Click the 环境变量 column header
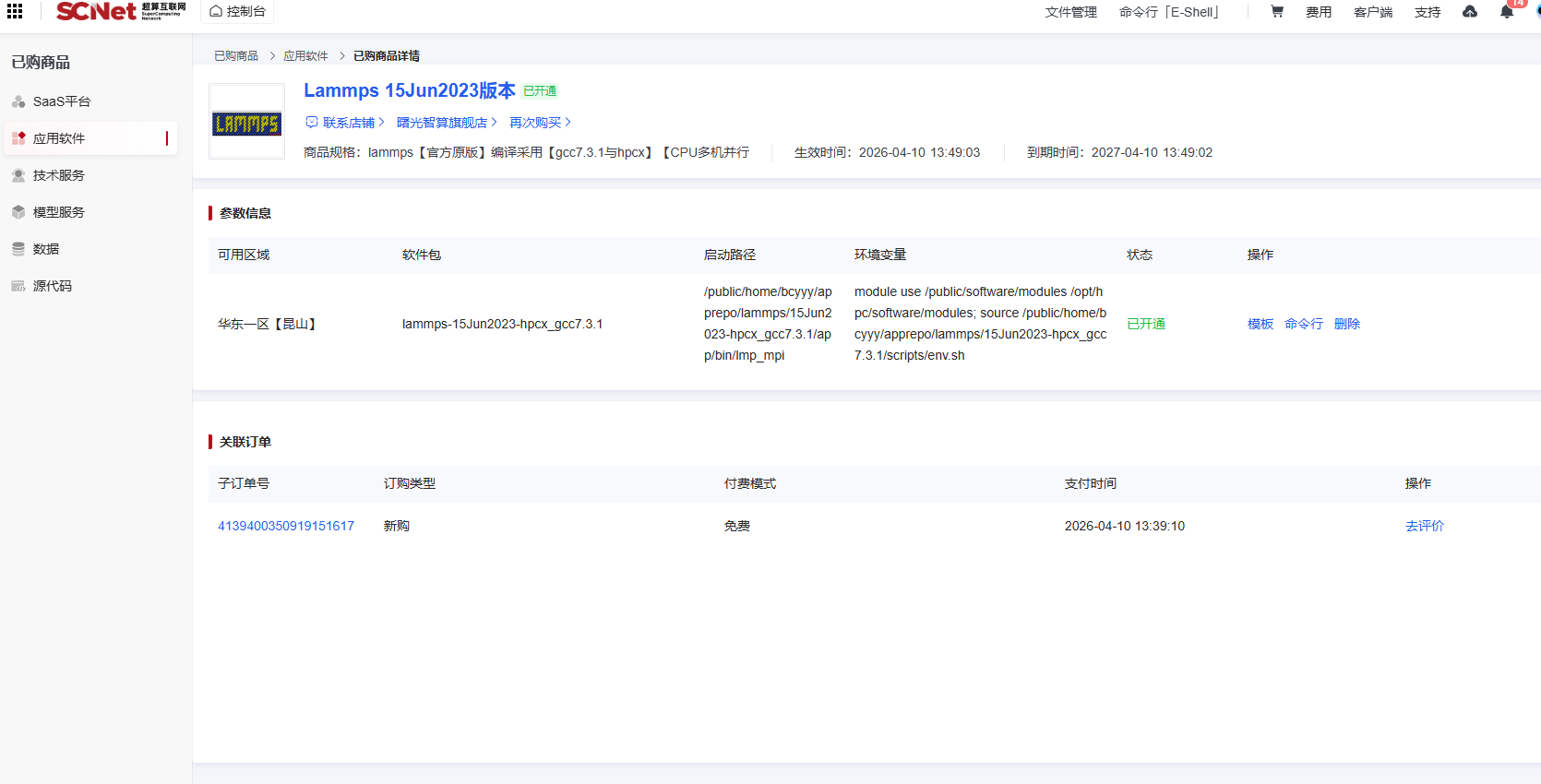 (880, 255)
